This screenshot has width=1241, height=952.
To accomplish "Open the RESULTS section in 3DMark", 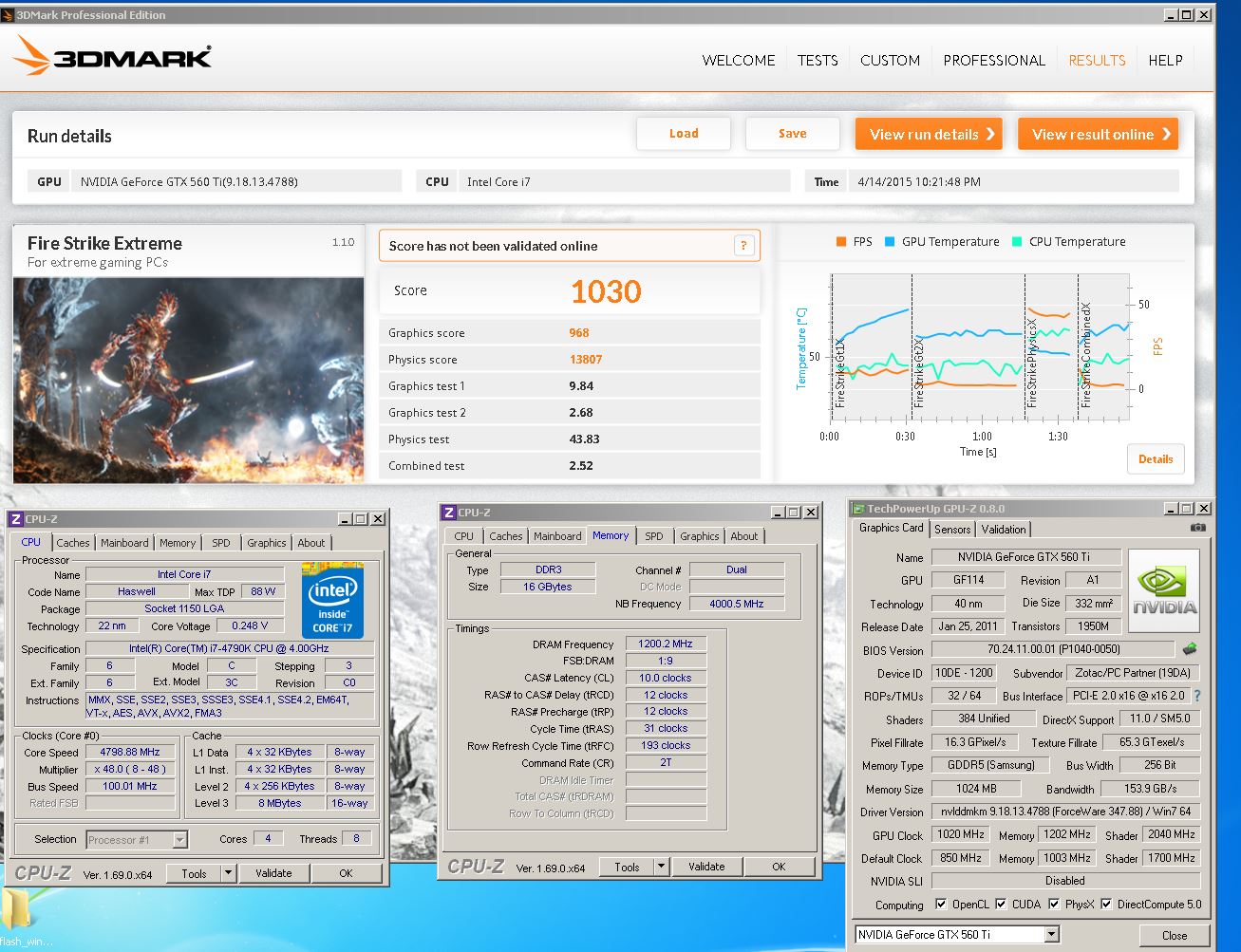I will tap(1097, 60).
